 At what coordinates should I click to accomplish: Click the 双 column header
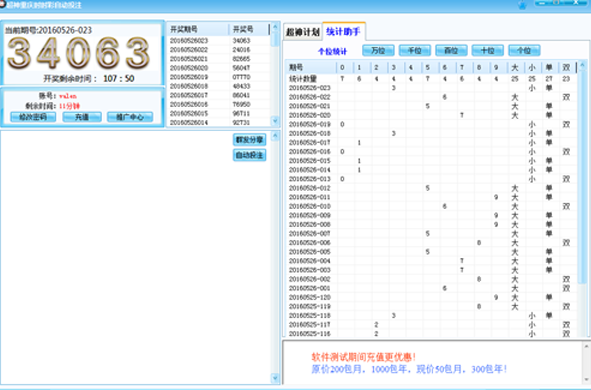pyautogui.click(x=567, y=67)
